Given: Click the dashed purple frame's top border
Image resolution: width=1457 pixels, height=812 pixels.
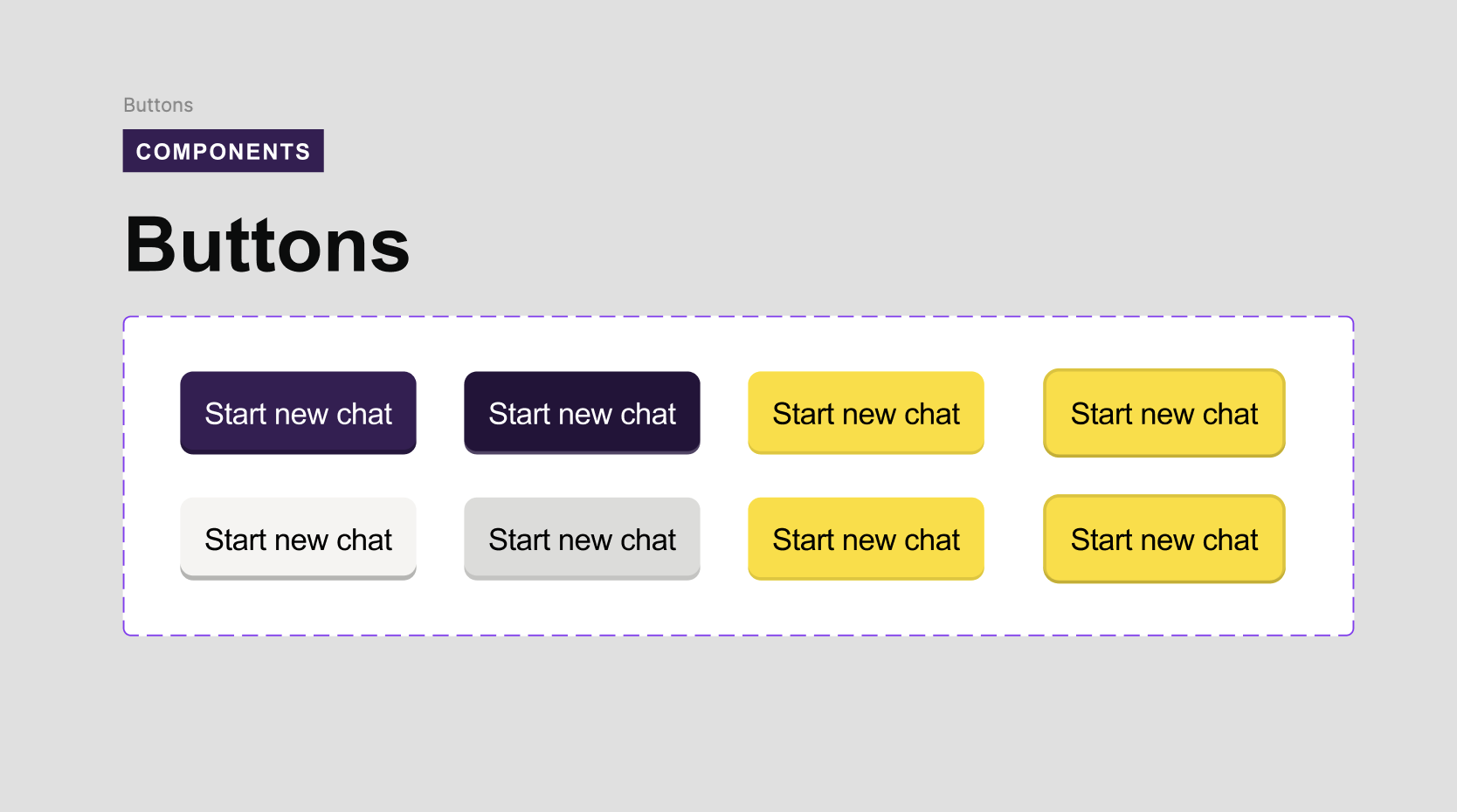Looking at the screenshot, I should [x=738, y=317].
